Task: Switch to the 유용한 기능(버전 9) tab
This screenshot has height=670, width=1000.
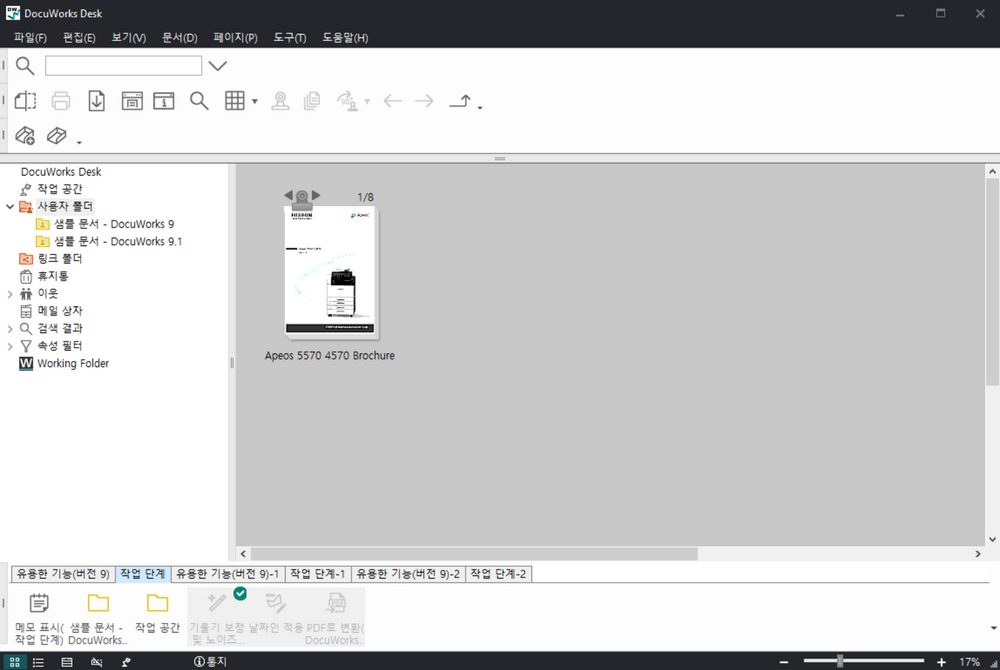Action: tap(63, 574)
